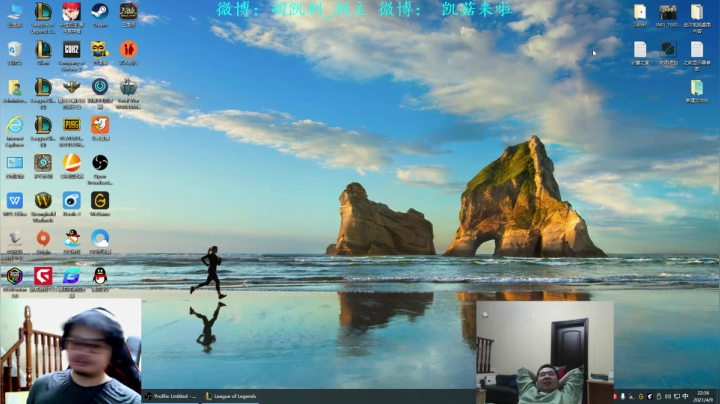Open the blue iTools eye icon
The height and width of the screenshot is (404, 720).
(72, 201)
